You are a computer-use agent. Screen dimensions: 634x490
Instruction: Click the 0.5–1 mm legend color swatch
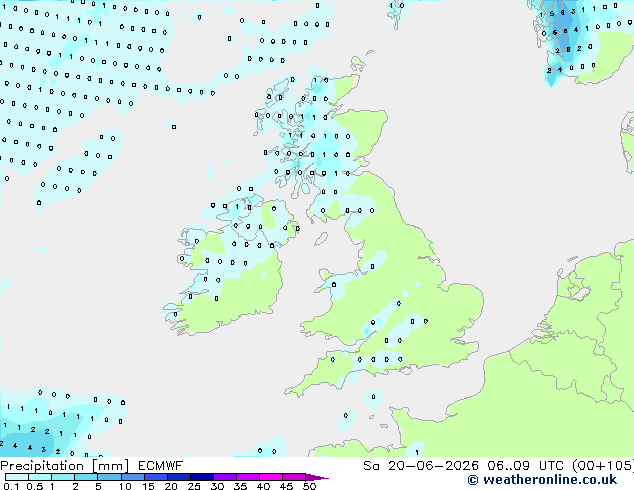[x=40, y=477]
